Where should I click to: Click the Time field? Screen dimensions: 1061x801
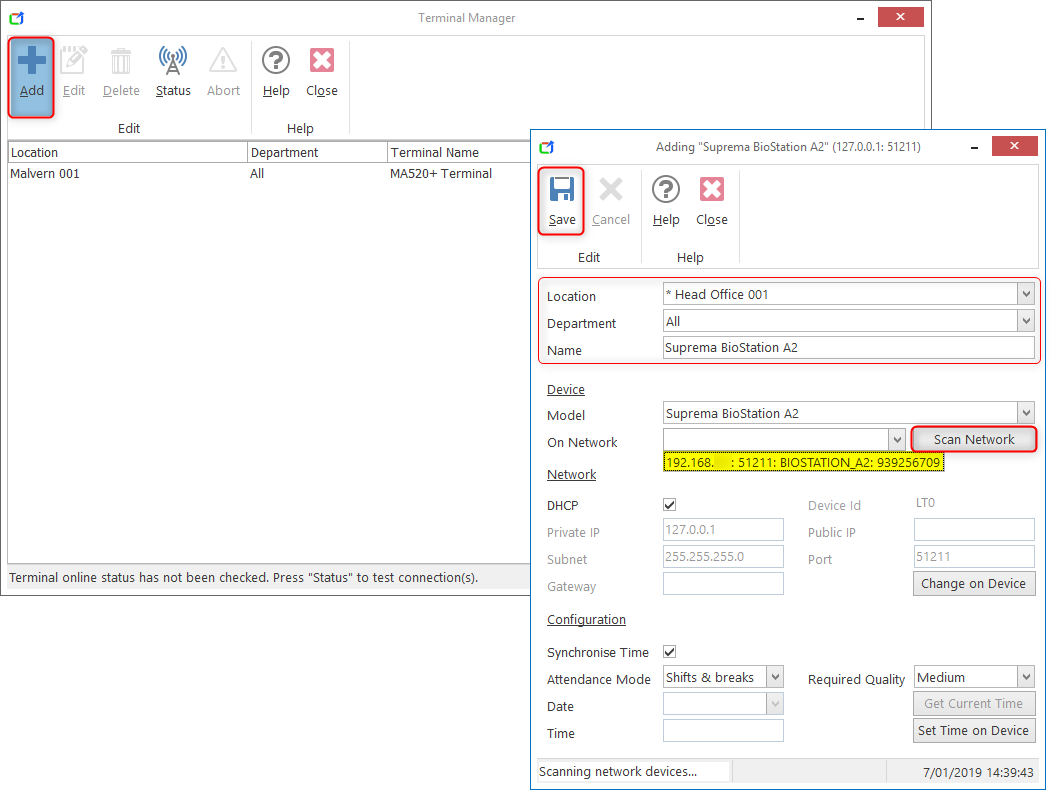click(723, 731)
